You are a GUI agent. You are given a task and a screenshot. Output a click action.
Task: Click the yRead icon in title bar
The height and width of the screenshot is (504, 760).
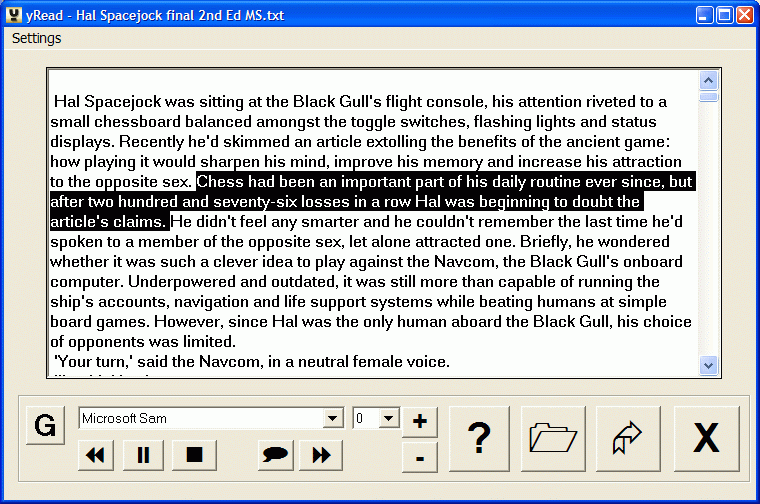click(x=13, y=14)
